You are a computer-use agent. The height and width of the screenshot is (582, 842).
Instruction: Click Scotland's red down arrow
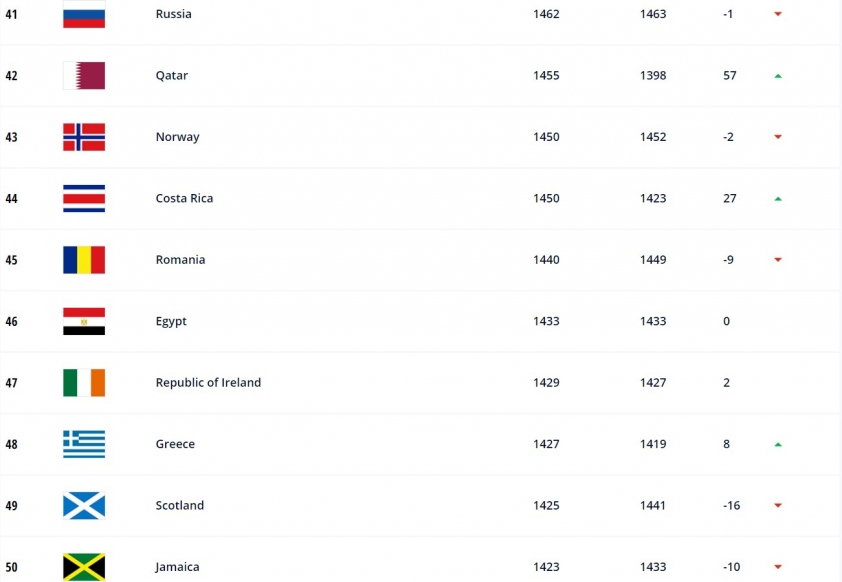[778, 505]
